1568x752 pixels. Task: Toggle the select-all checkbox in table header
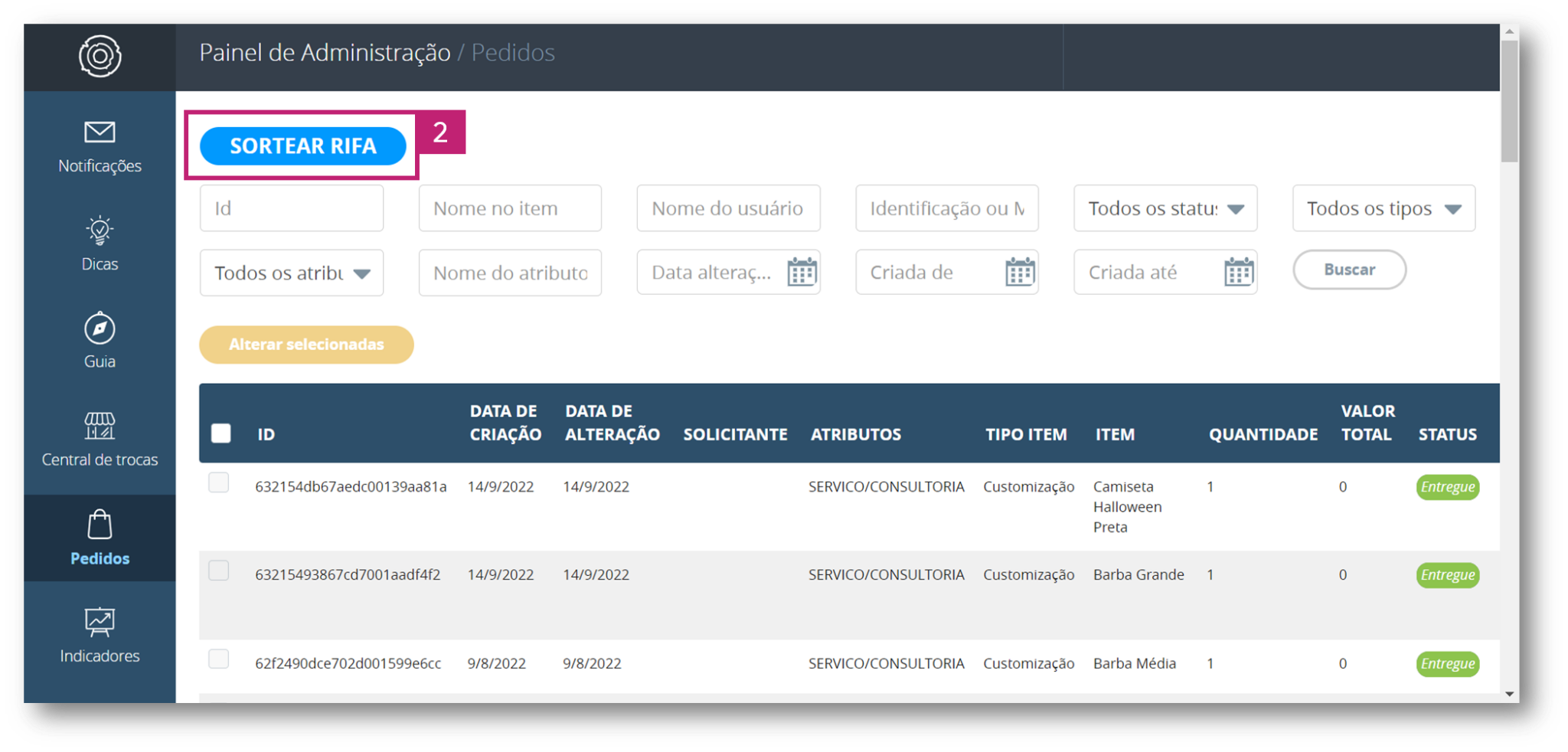click(x=221, y=433)
